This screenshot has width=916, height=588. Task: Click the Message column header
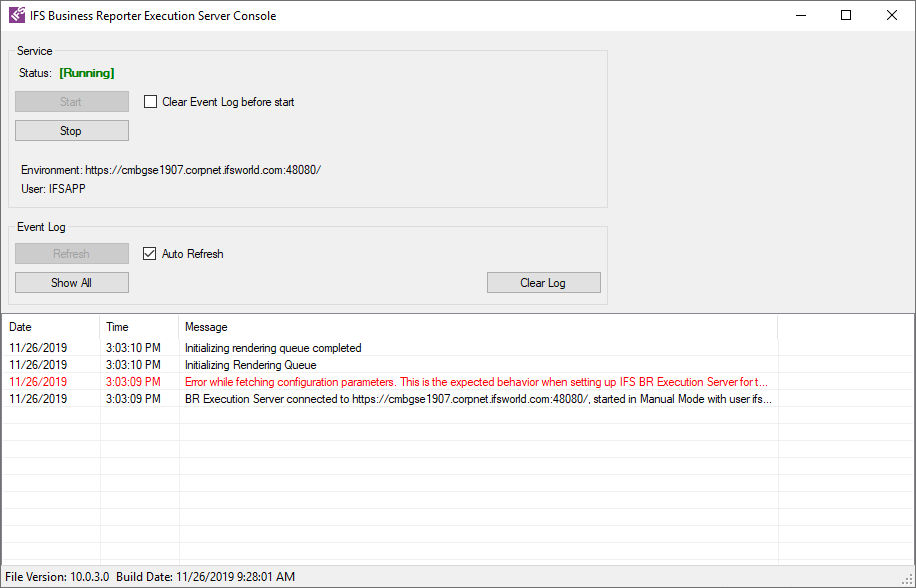pos(478,327)
